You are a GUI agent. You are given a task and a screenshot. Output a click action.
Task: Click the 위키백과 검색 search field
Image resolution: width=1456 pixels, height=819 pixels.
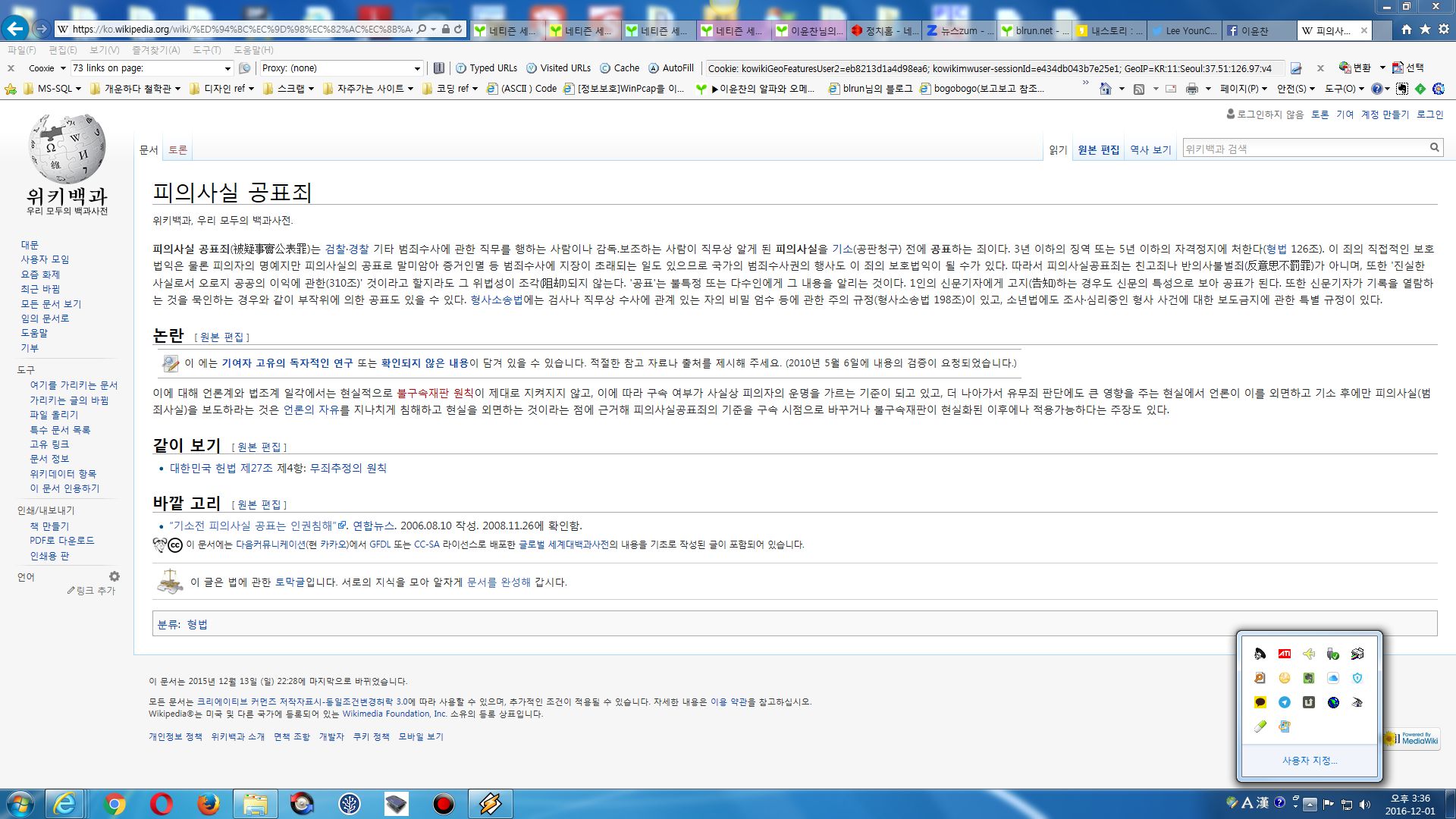click(1304, 149)
